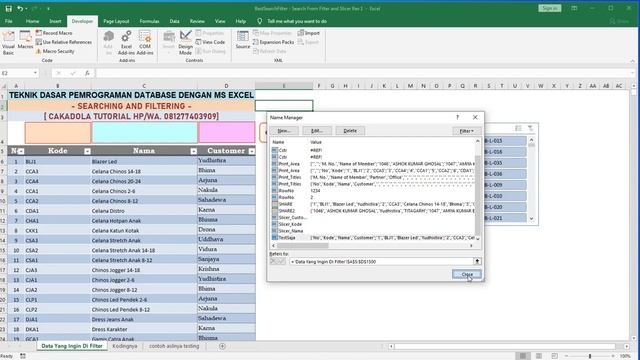This screenshot has width=640, height=360.
Task: Open Macro Security settings
Action: point(55,51)
